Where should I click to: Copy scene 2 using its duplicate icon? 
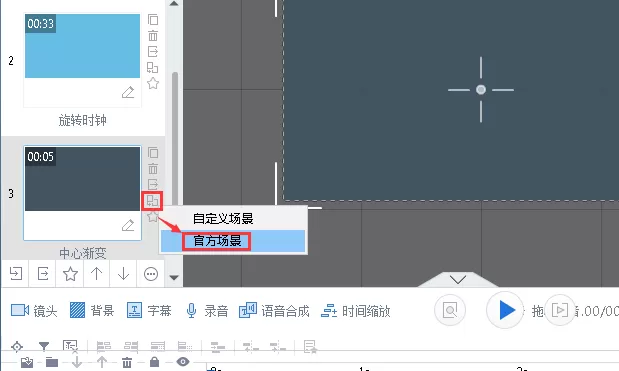pyautogui.click(x=153, y=20)
